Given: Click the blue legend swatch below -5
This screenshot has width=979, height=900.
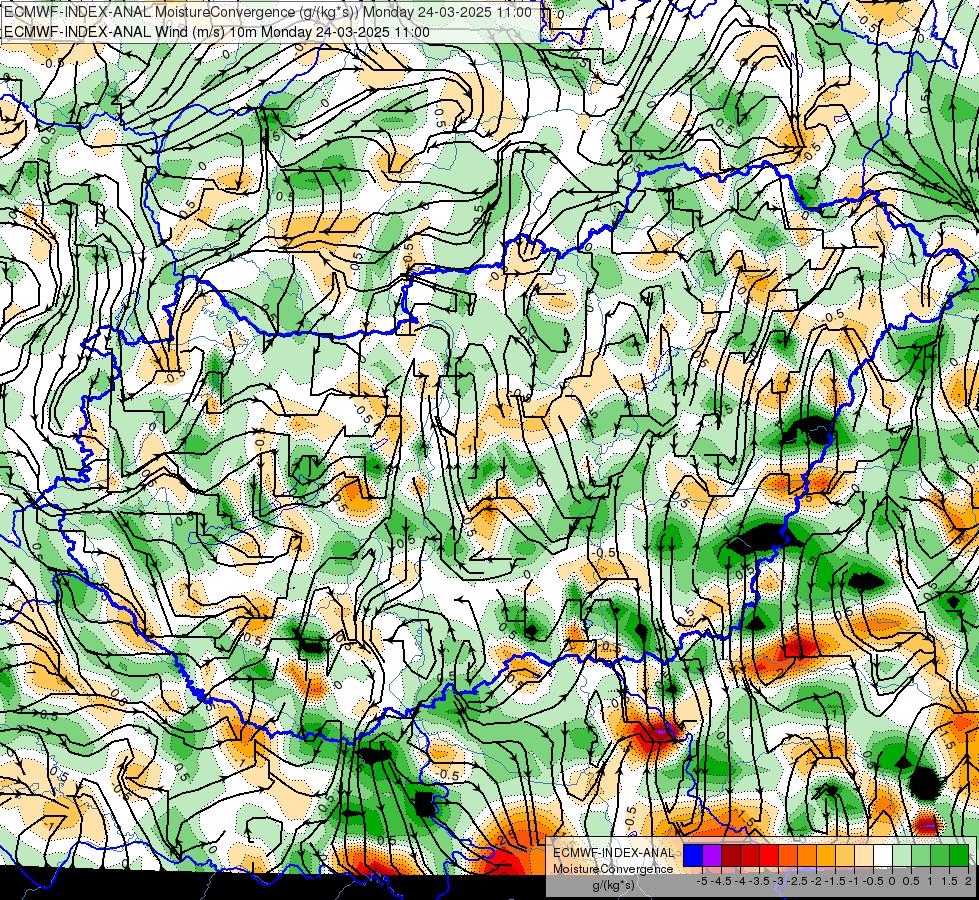Looking at the screenshot, I should [693, 855].
